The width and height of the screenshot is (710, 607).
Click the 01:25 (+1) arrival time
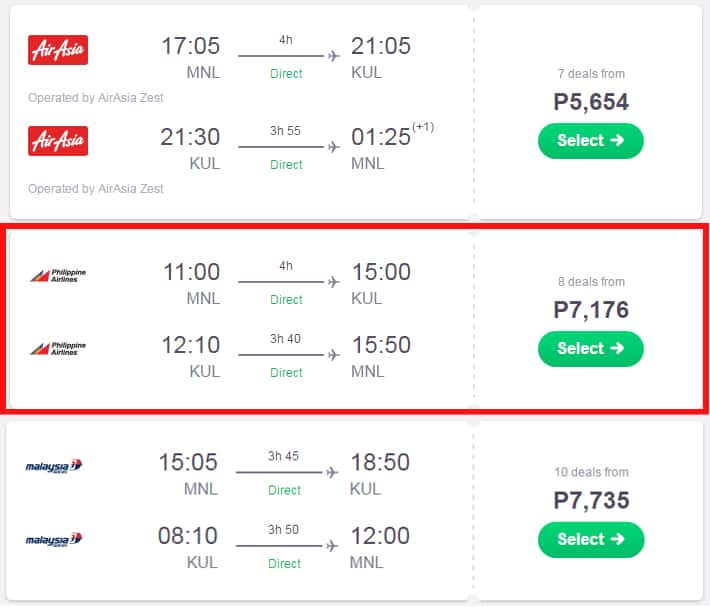382,137
